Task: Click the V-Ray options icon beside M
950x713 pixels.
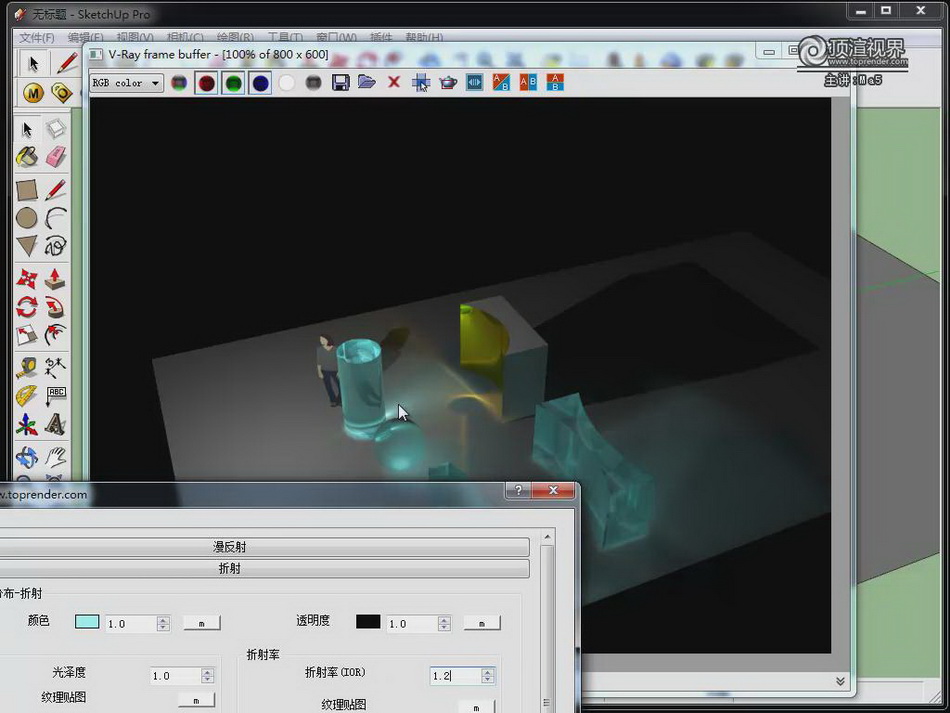Action: (61, 93)
